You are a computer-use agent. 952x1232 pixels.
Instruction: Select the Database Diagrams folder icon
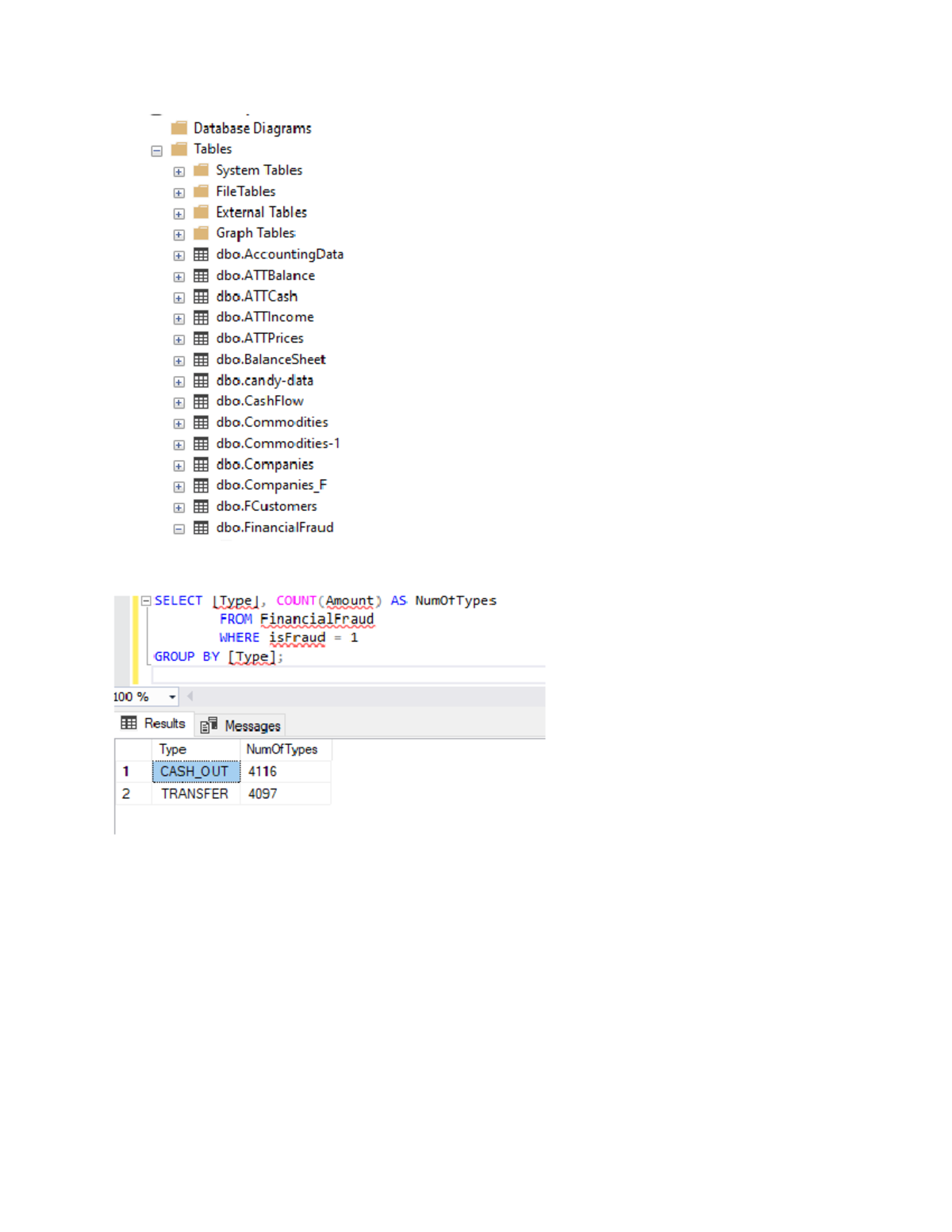tap(179, 129)
